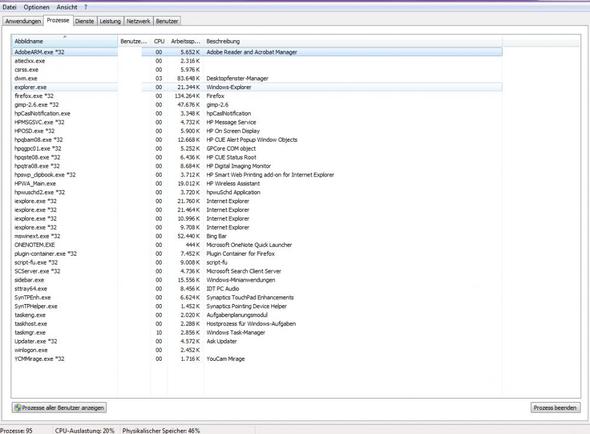The width and height of the screenshot is (590, 434).
Task: Click the YouCam Mirage description
Action: (225, 359)
